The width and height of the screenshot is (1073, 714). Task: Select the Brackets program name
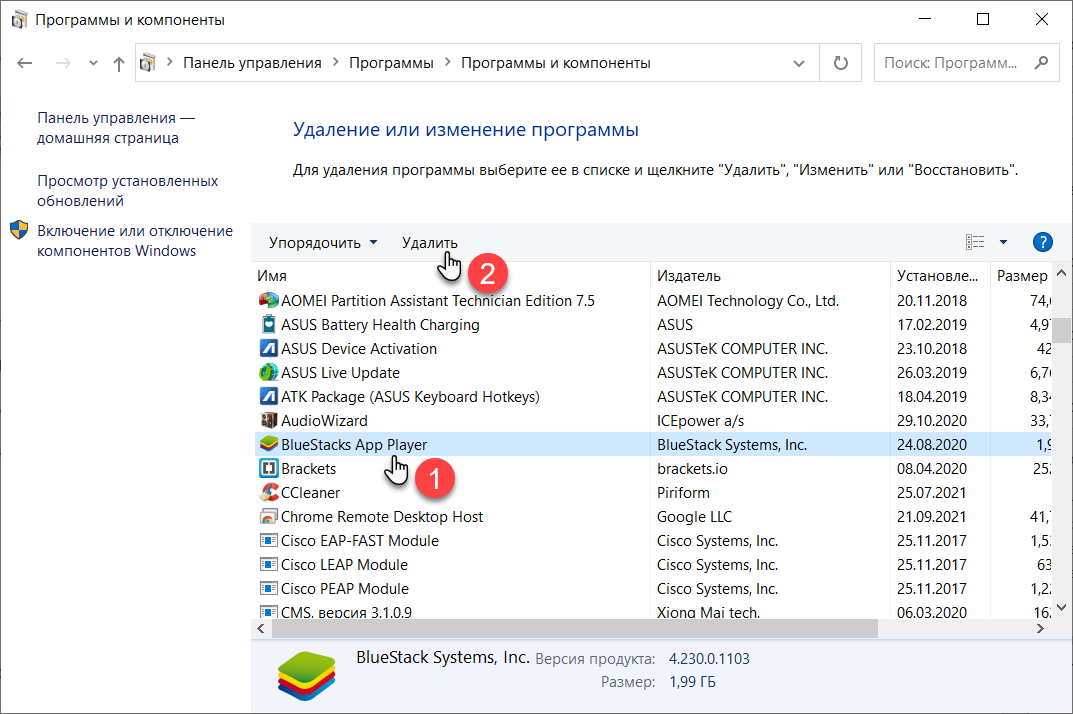coord(308,469)
